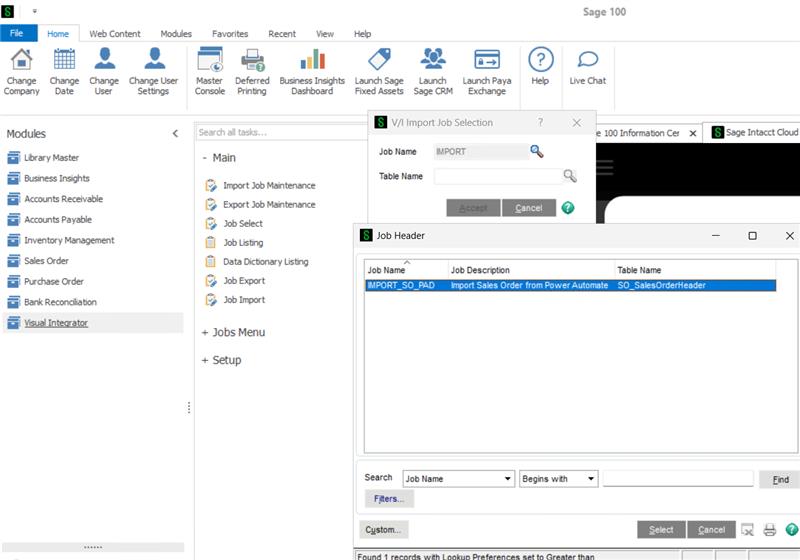This screenshot has width=800, height=560.
Task: Open Deferred Printing
Action: point(252,71)
